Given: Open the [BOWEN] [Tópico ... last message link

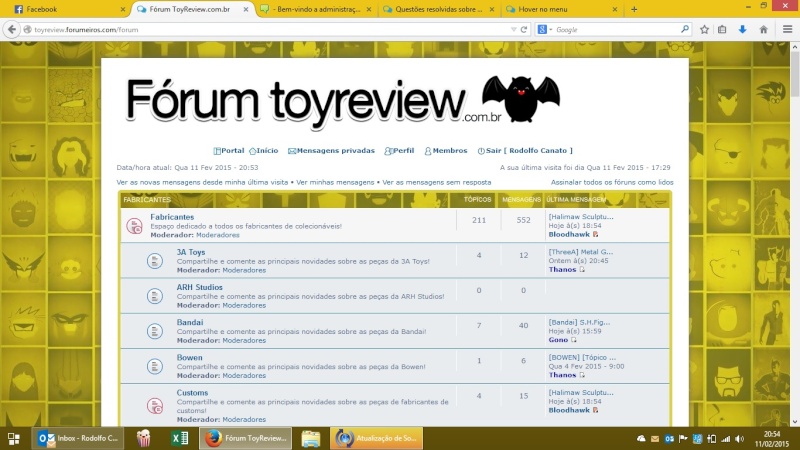Looking at the screenshot, I should pos(582,358).
